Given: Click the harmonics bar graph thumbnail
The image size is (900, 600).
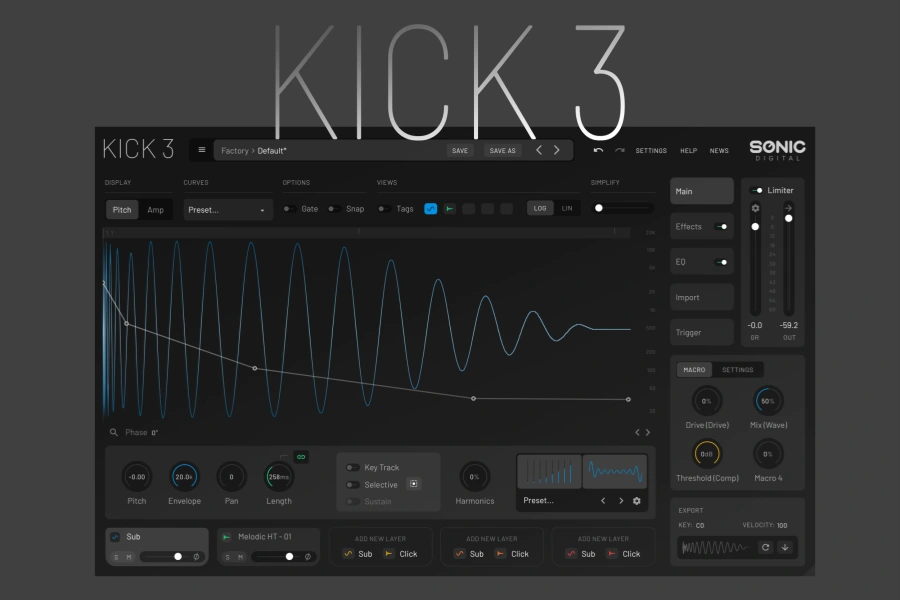Looking at the screenshot, I should point(549,471).
